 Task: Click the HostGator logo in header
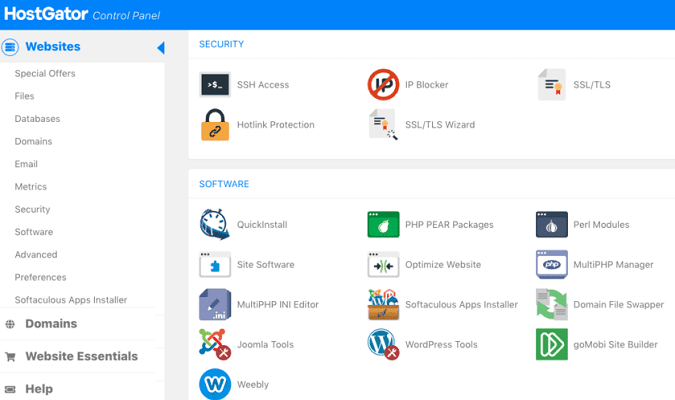46,14
